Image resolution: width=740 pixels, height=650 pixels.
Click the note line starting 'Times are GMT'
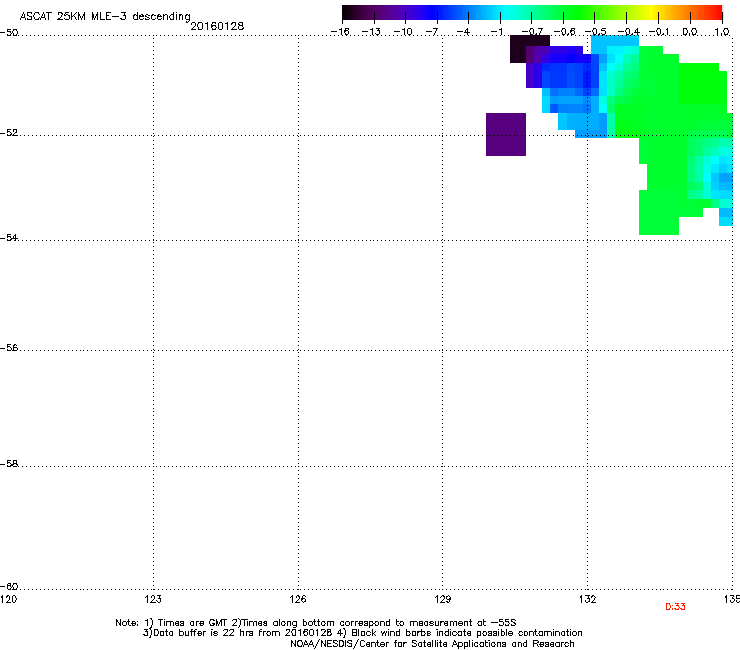(316, 623)
